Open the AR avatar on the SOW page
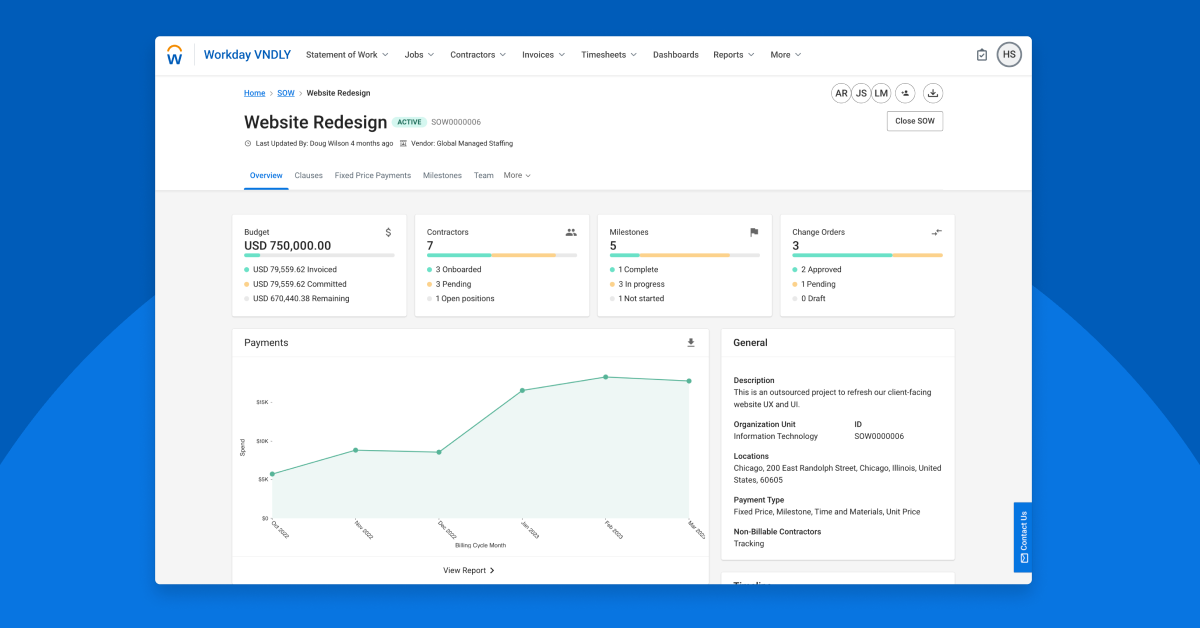The height and width of the screenshot is (628, 1200). coord(841,92)
